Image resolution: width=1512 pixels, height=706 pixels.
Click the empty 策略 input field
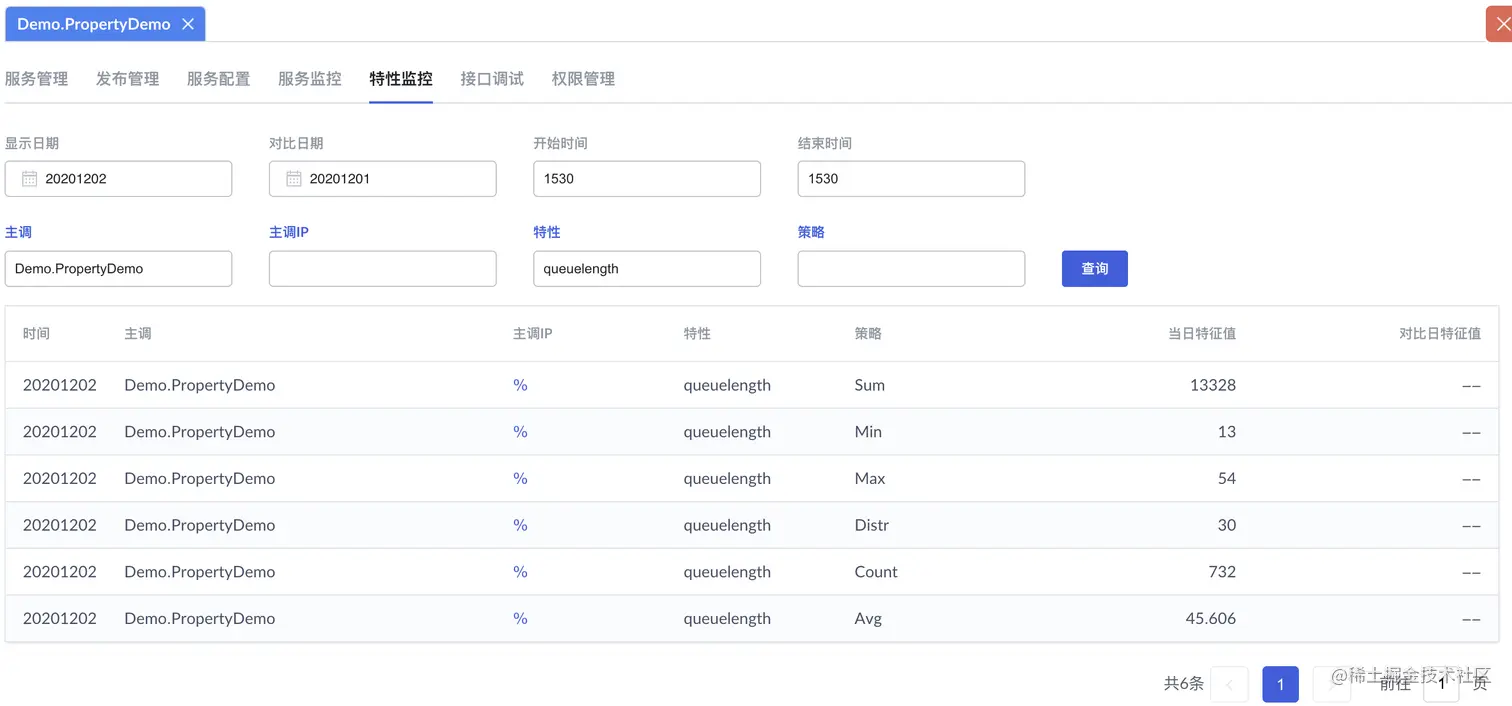tap(911, 269)
